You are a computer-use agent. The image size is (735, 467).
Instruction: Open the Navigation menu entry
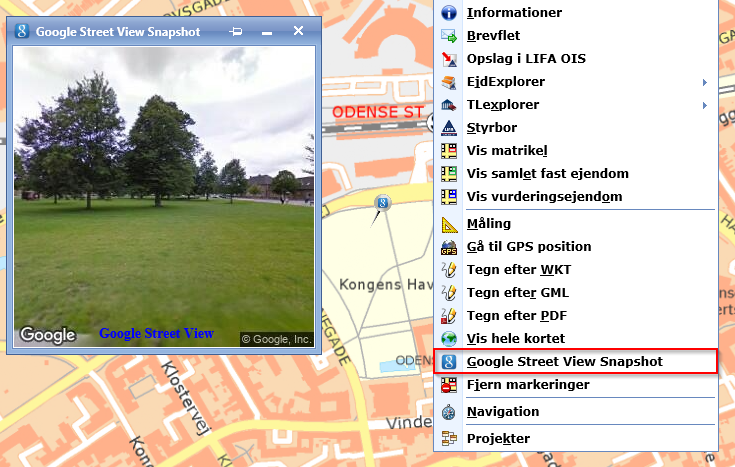click(x=576, y=412)
